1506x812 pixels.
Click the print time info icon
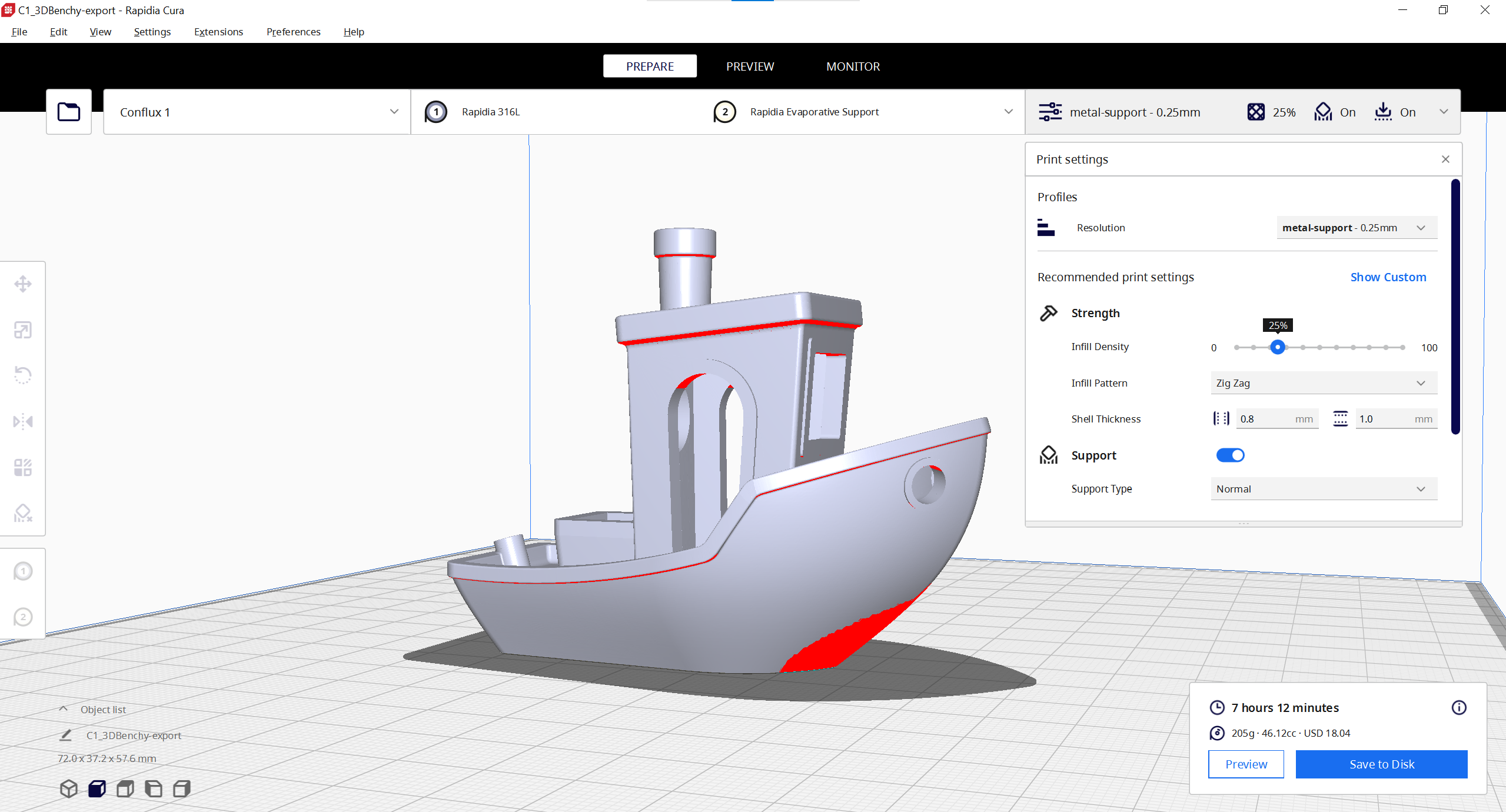[x=1458, y=707]
